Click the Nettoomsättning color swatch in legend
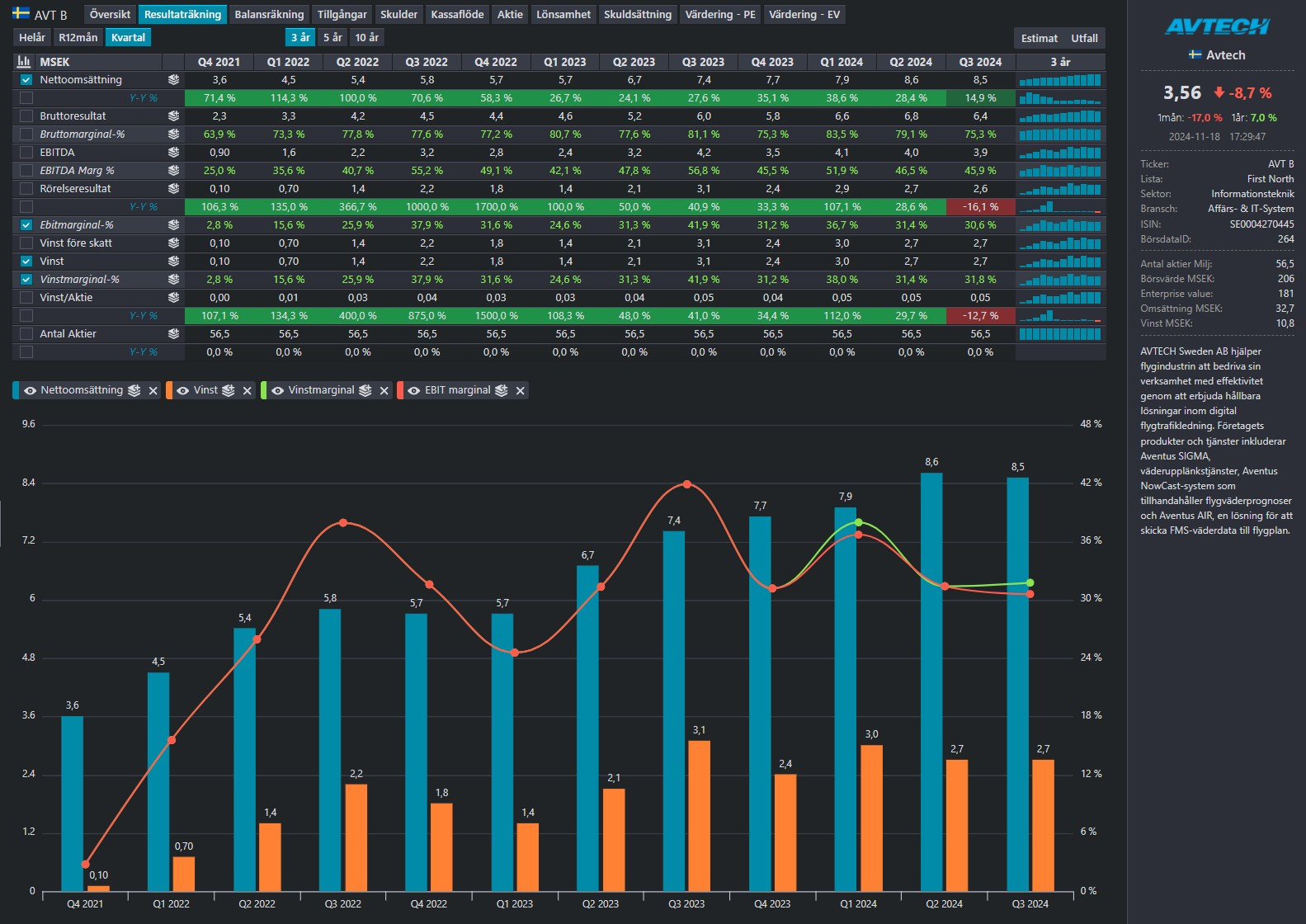 [x=15, y=390]
